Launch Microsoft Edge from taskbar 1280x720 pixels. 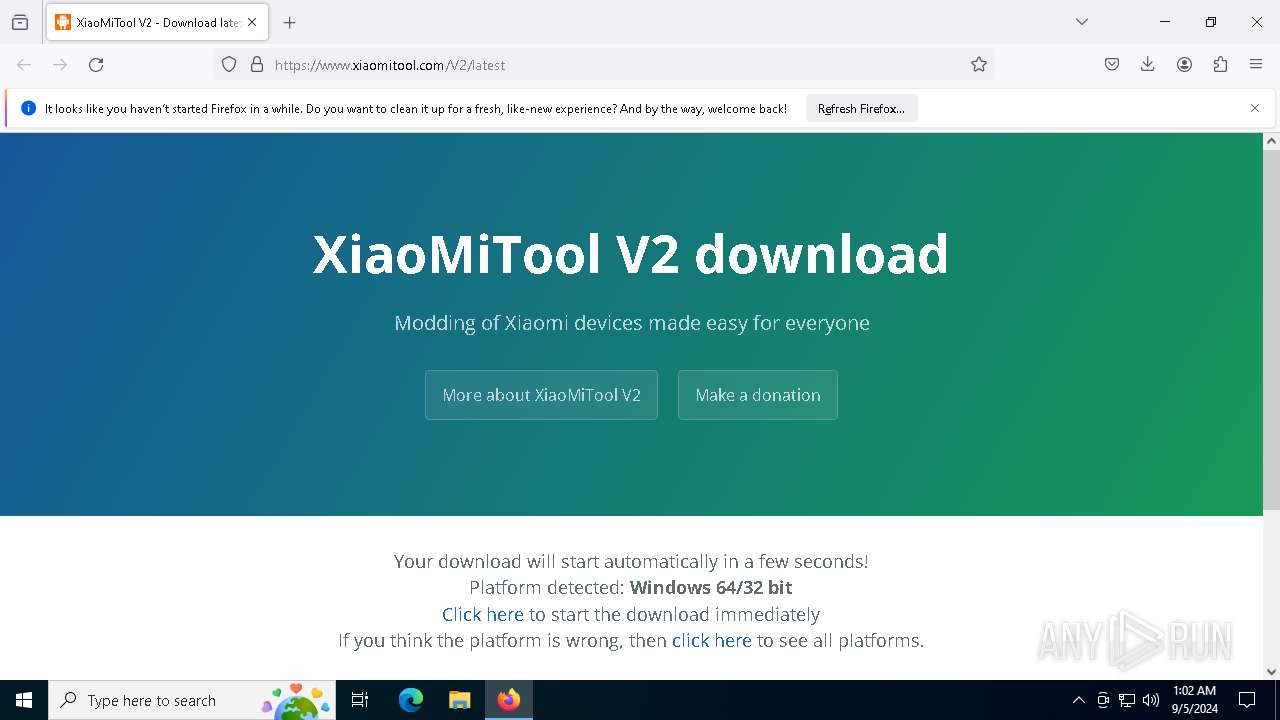tap(411, 700)
